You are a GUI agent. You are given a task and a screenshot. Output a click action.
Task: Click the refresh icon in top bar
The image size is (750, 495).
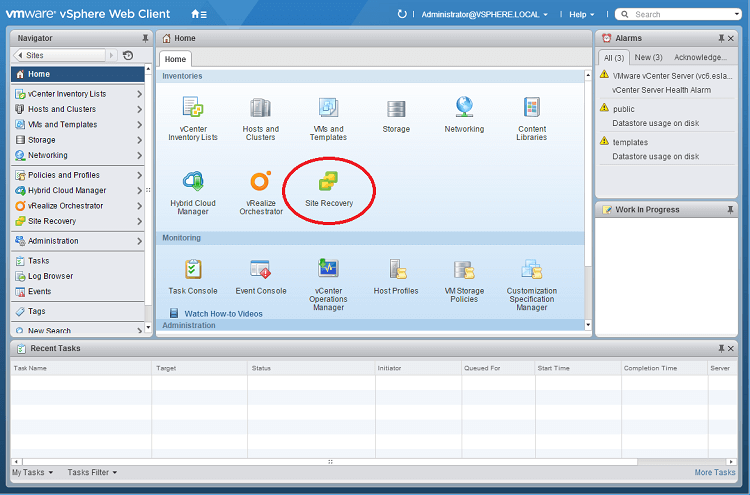(402, 14)
